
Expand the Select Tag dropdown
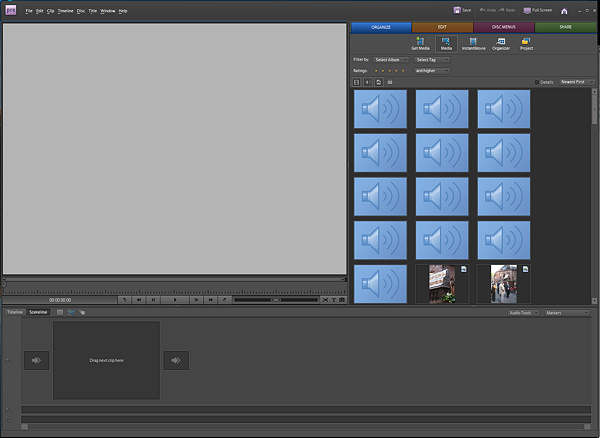pyautogui.click(x=431, y=60)
